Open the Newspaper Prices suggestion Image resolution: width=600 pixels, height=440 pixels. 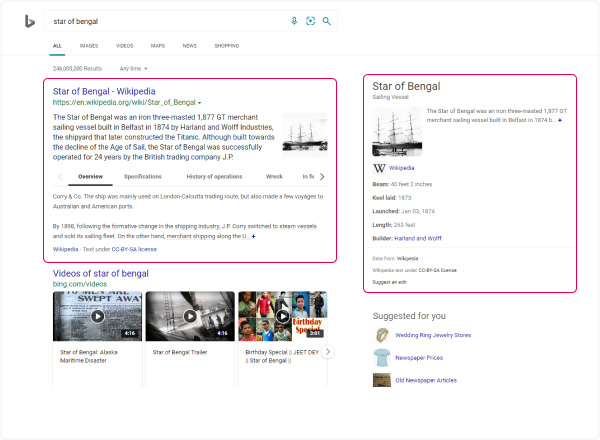[419, 358]
